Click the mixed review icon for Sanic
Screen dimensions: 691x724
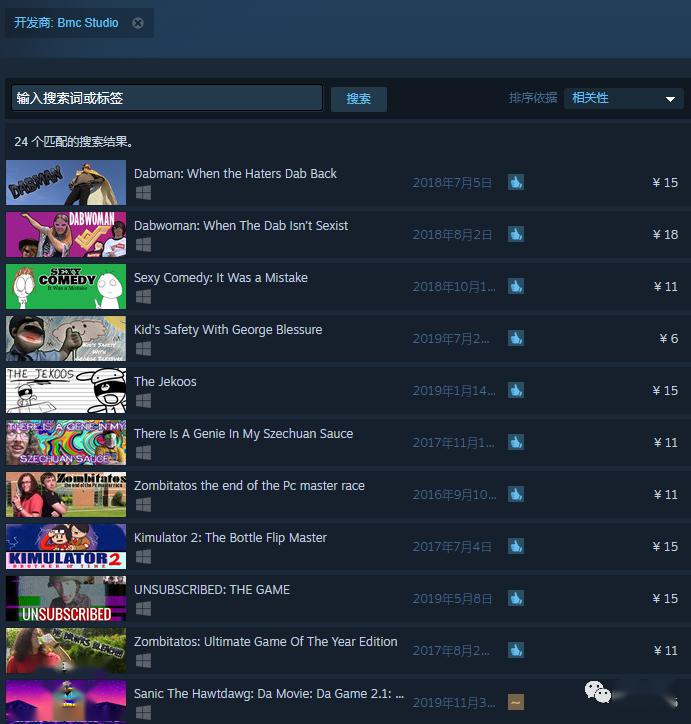515,702
